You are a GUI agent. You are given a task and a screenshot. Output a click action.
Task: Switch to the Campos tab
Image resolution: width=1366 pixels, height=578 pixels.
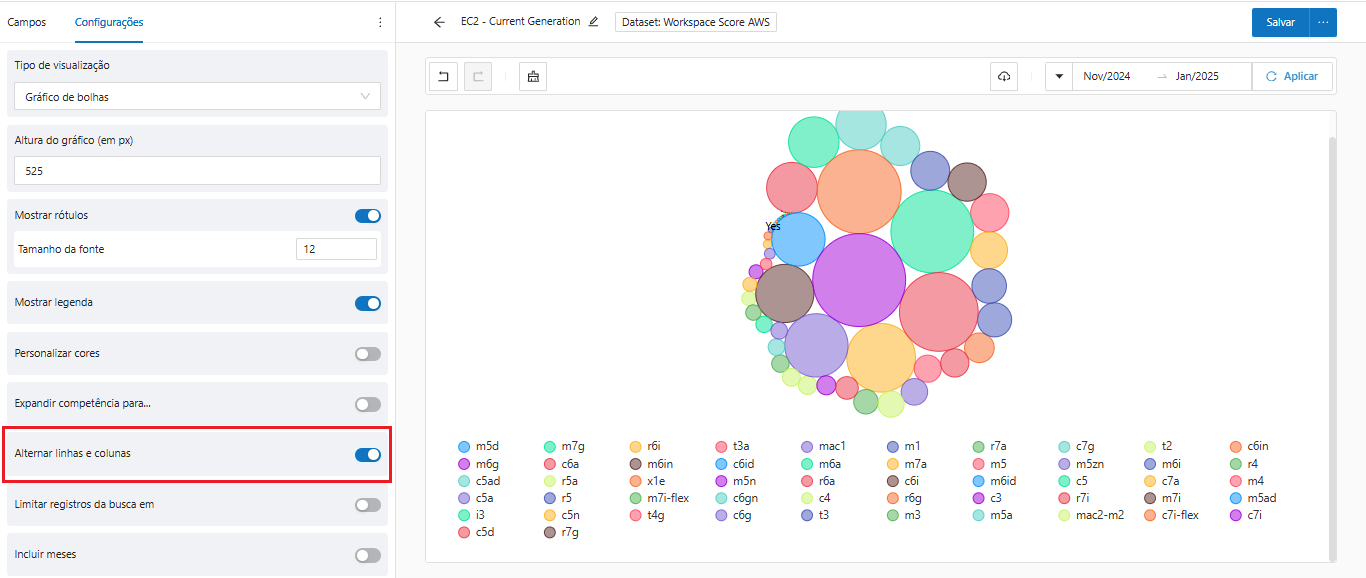click(27, 22)
